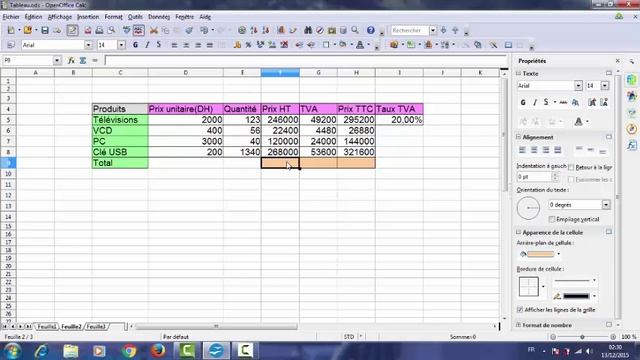The height and width of the screenshot is (360, 640).
Task: Click the Sort descending icon
Action: 266,30
